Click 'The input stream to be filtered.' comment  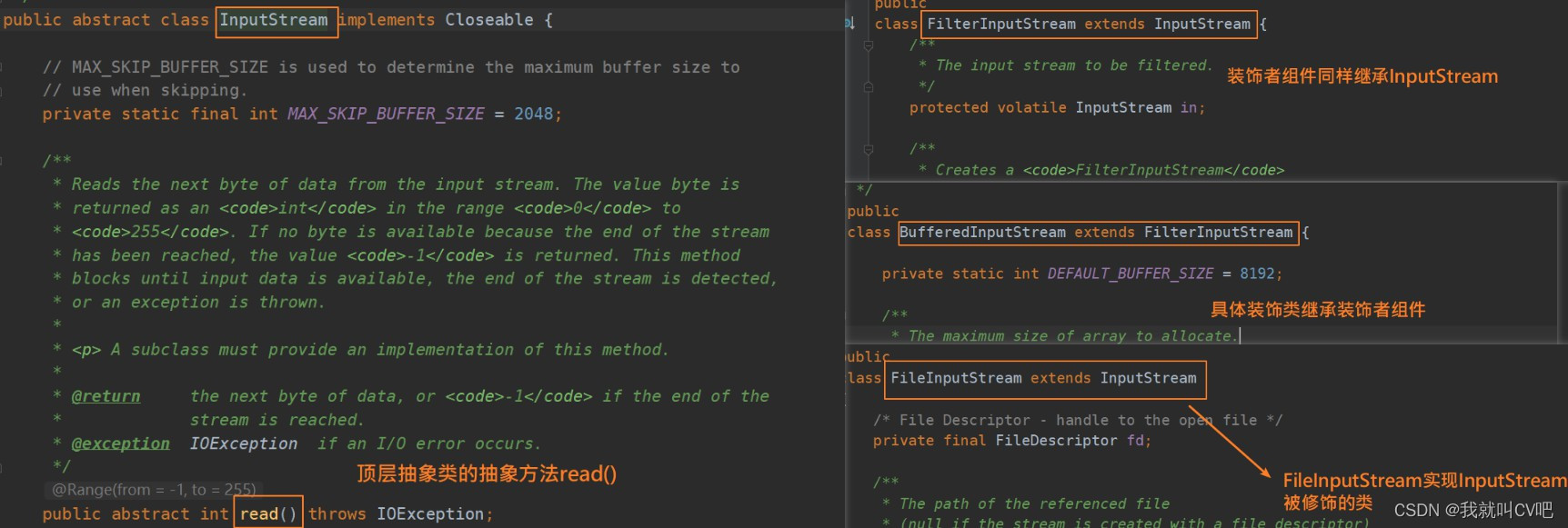point(1074,65)
